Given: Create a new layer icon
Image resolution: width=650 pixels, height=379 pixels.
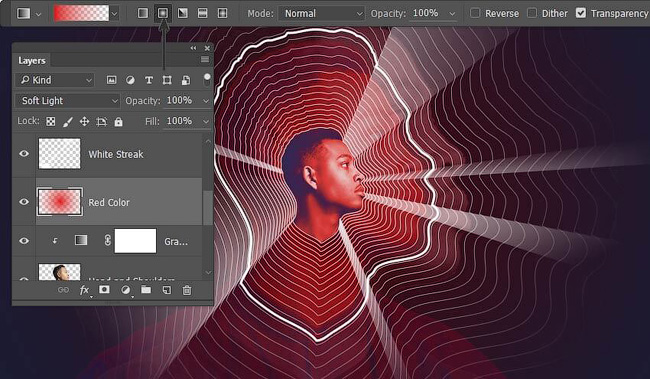Looking at the screenshot, I should click(x=167, y=290).
